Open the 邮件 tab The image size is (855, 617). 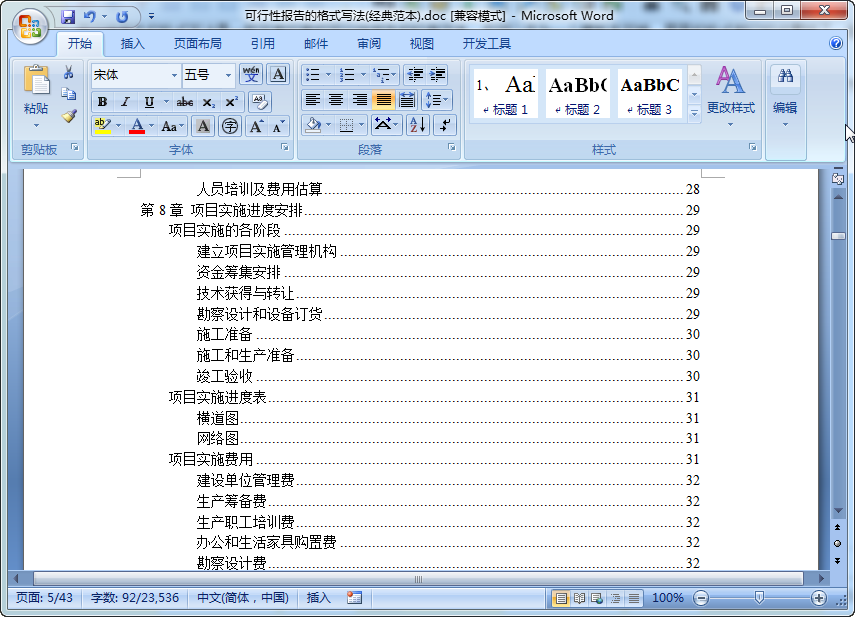click(316, 44)
